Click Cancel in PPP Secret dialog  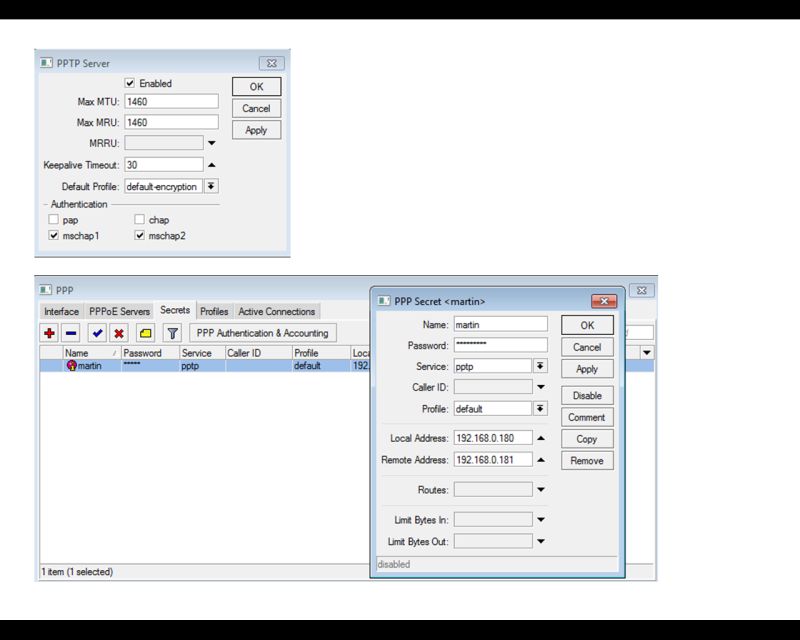click(587, 347)
